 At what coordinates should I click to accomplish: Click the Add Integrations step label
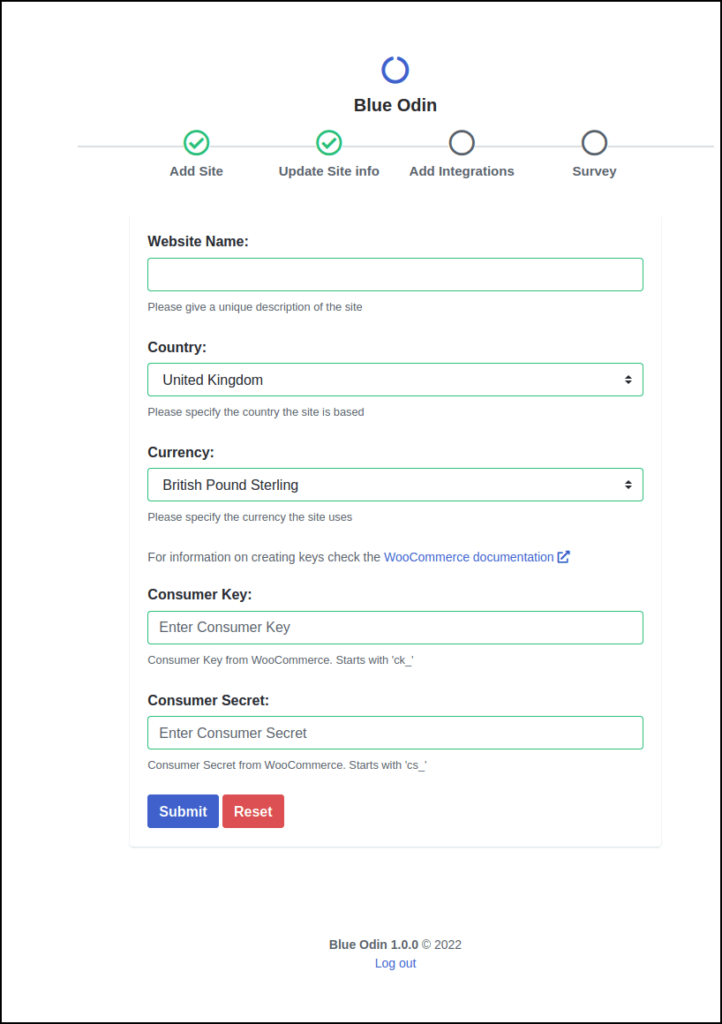(x=461, y=171)
